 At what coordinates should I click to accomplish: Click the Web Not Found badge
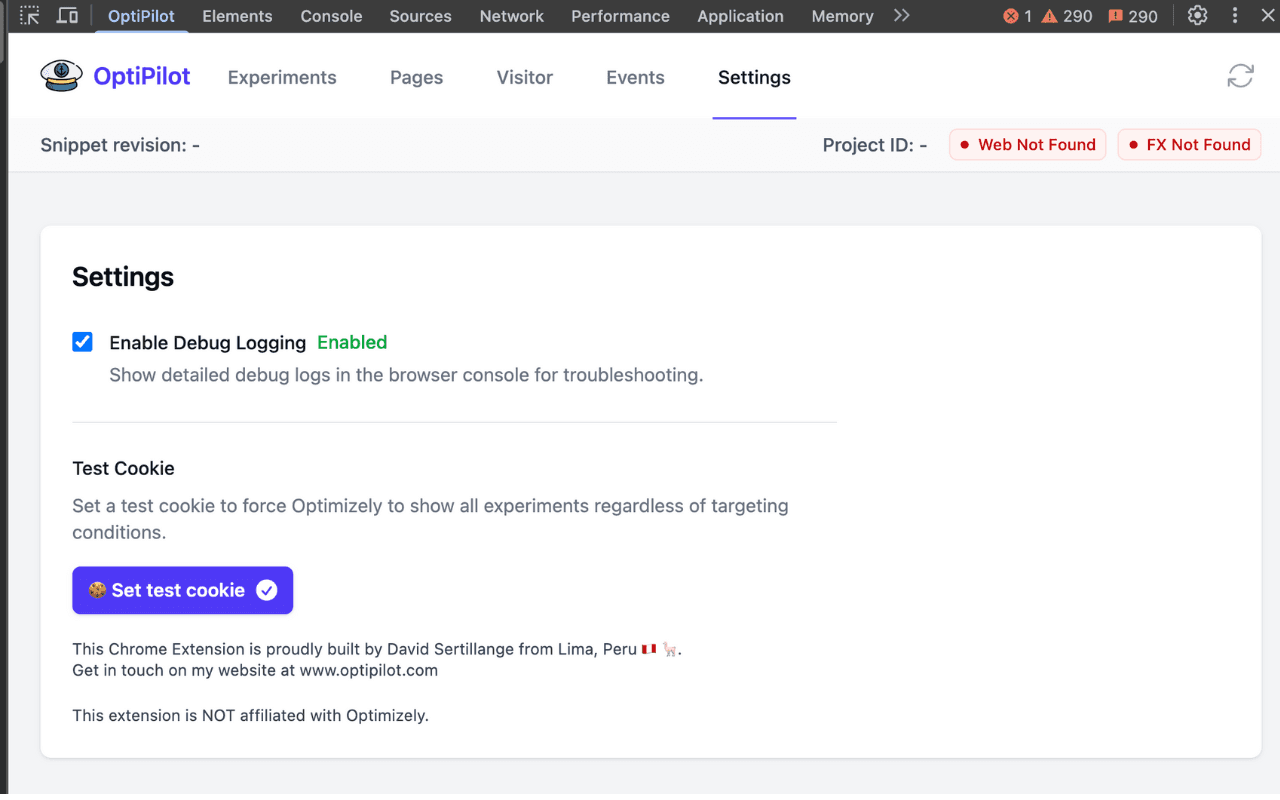pyautogui.click(x=1027, y=145)
